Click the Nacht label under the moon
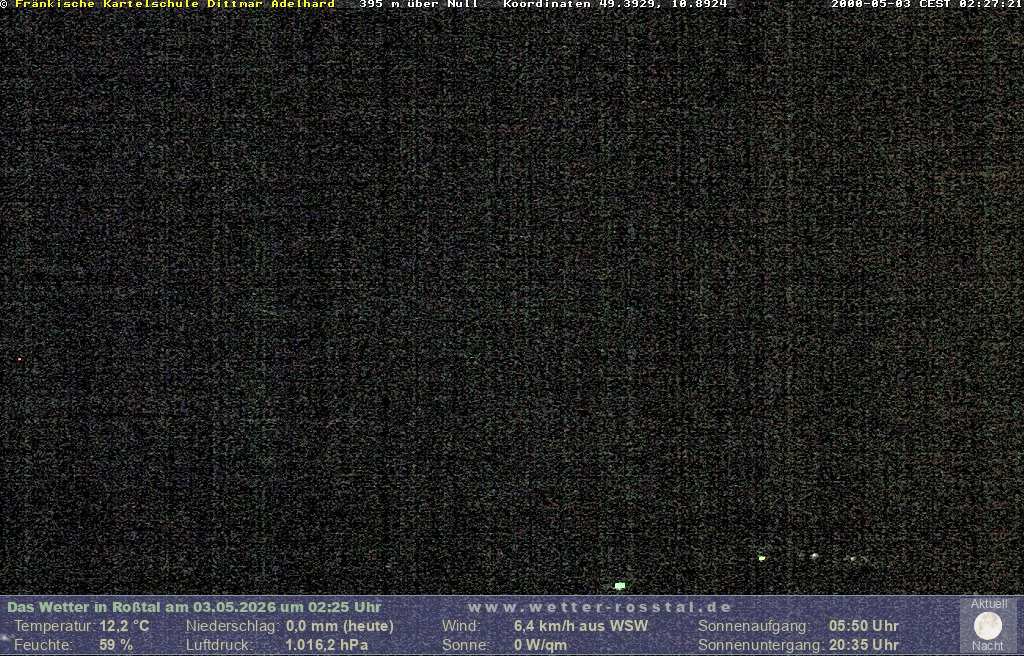The height and width of the screenshot is (656, 1024). coord(987,646)
